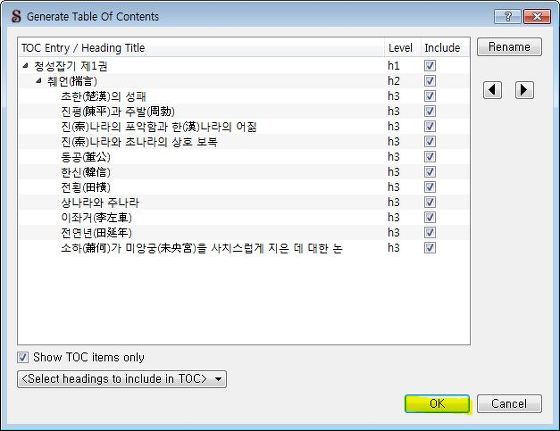Uncheck Include for 청성잡기 제1권 h1 row
Screen dimensions: 560x431
pyautogui.click(x=430, y=65)
